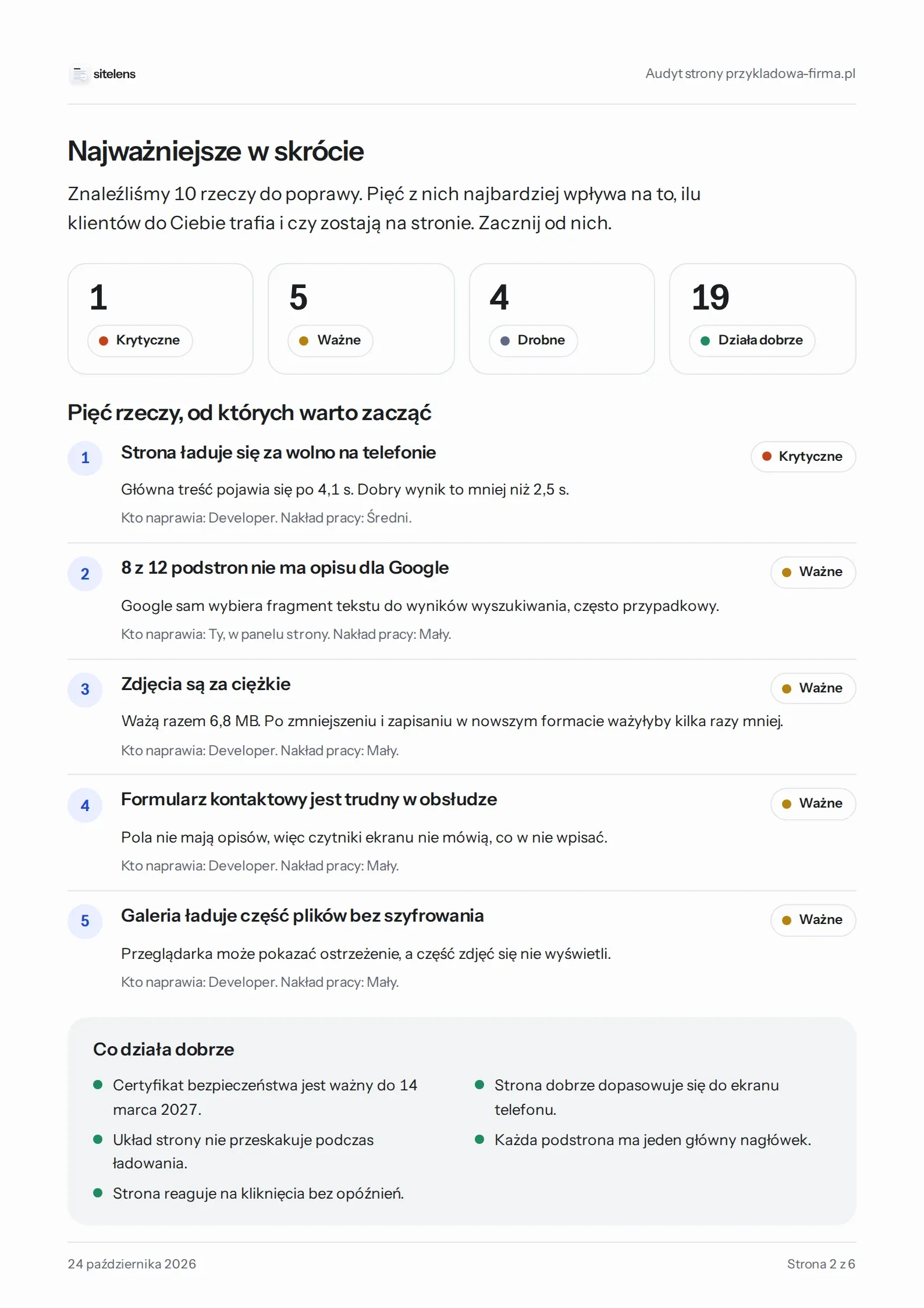Click the green dot in Działa dobrze pill

click(705, 341)
